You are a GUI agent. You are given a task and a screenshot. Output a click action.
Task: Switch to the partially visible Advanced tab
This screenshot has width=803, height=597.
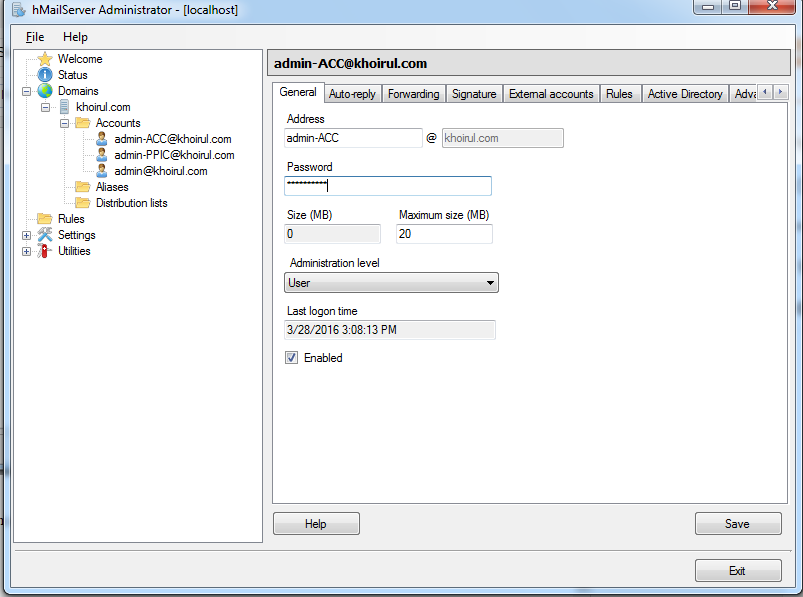(x=744, y=94)
